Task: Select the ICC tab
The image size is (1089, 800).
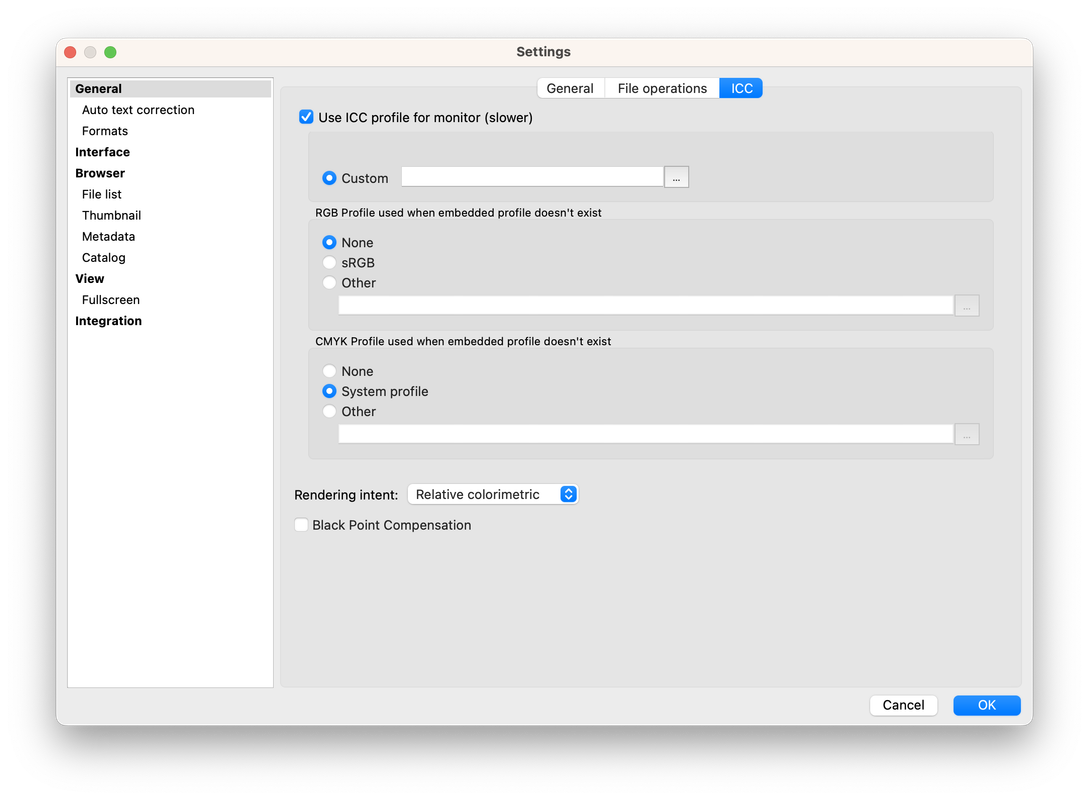Action: coord(741,88)
